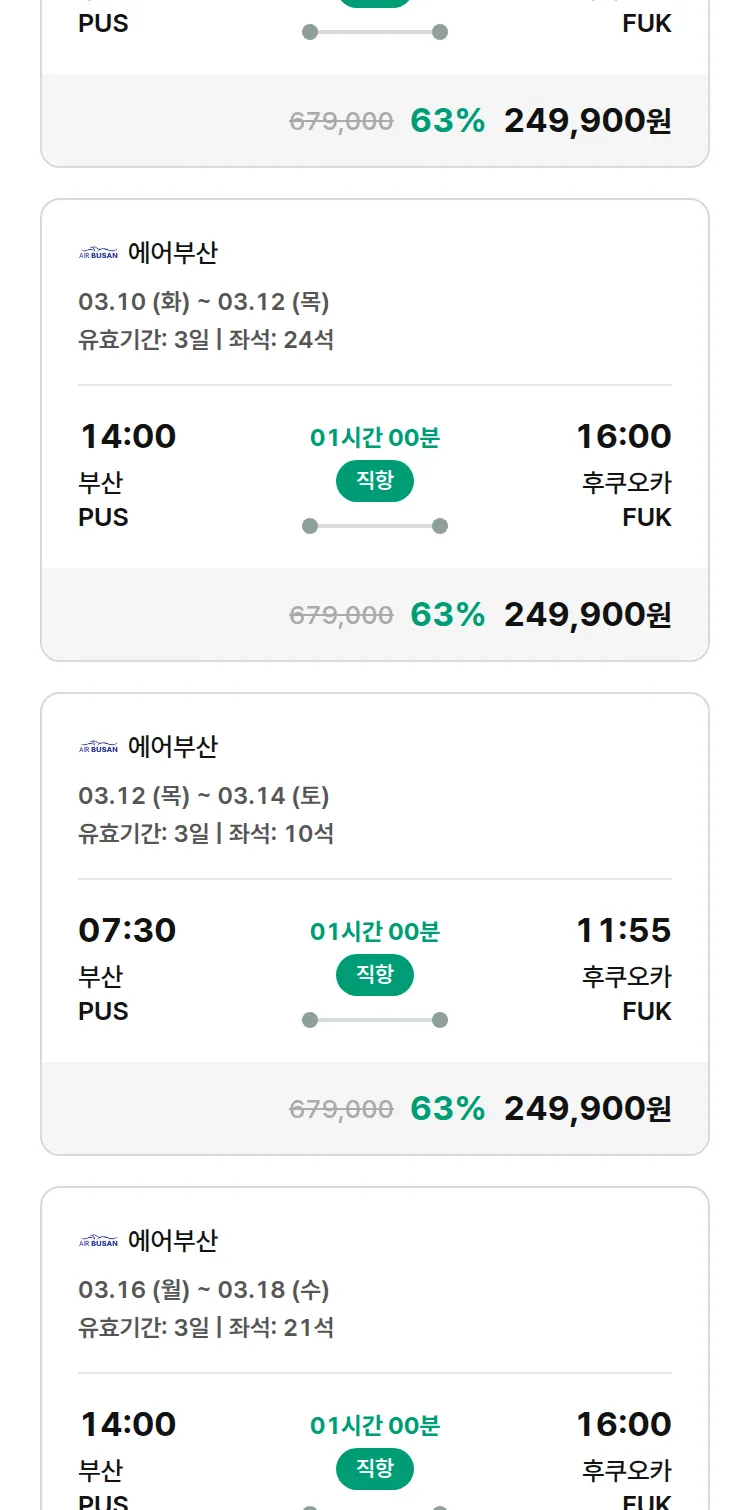Select the 249,900원 price on the 03.10 flight
The width and height of the screenshot is (750, 1510).
[x=587, y=615]
